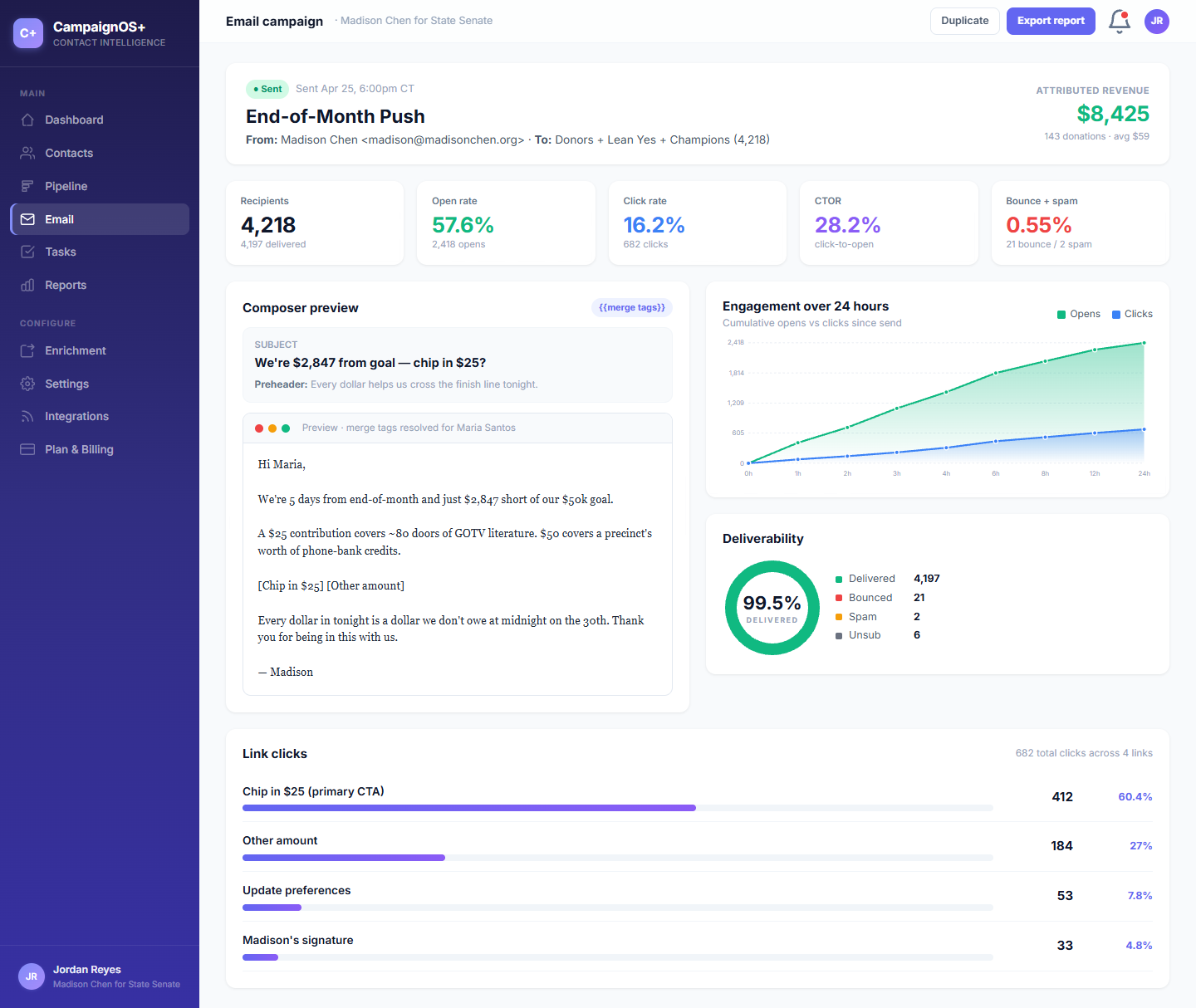
Task: Open the JR profile avatar in header
Action: pyautogui.click(x=1157, y=22)
